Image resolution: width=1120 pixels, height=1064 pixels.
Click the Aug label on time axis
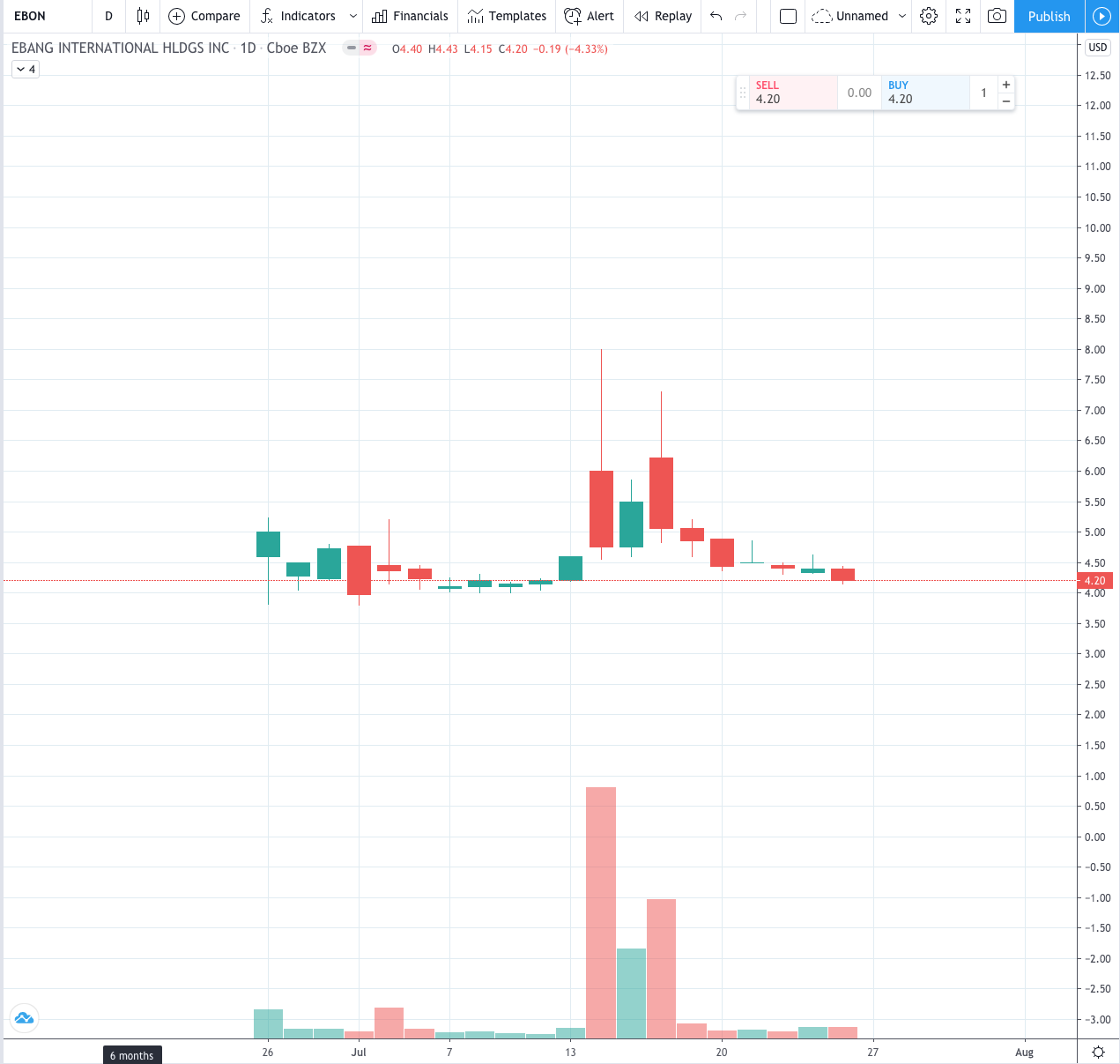point(1024,1052)
